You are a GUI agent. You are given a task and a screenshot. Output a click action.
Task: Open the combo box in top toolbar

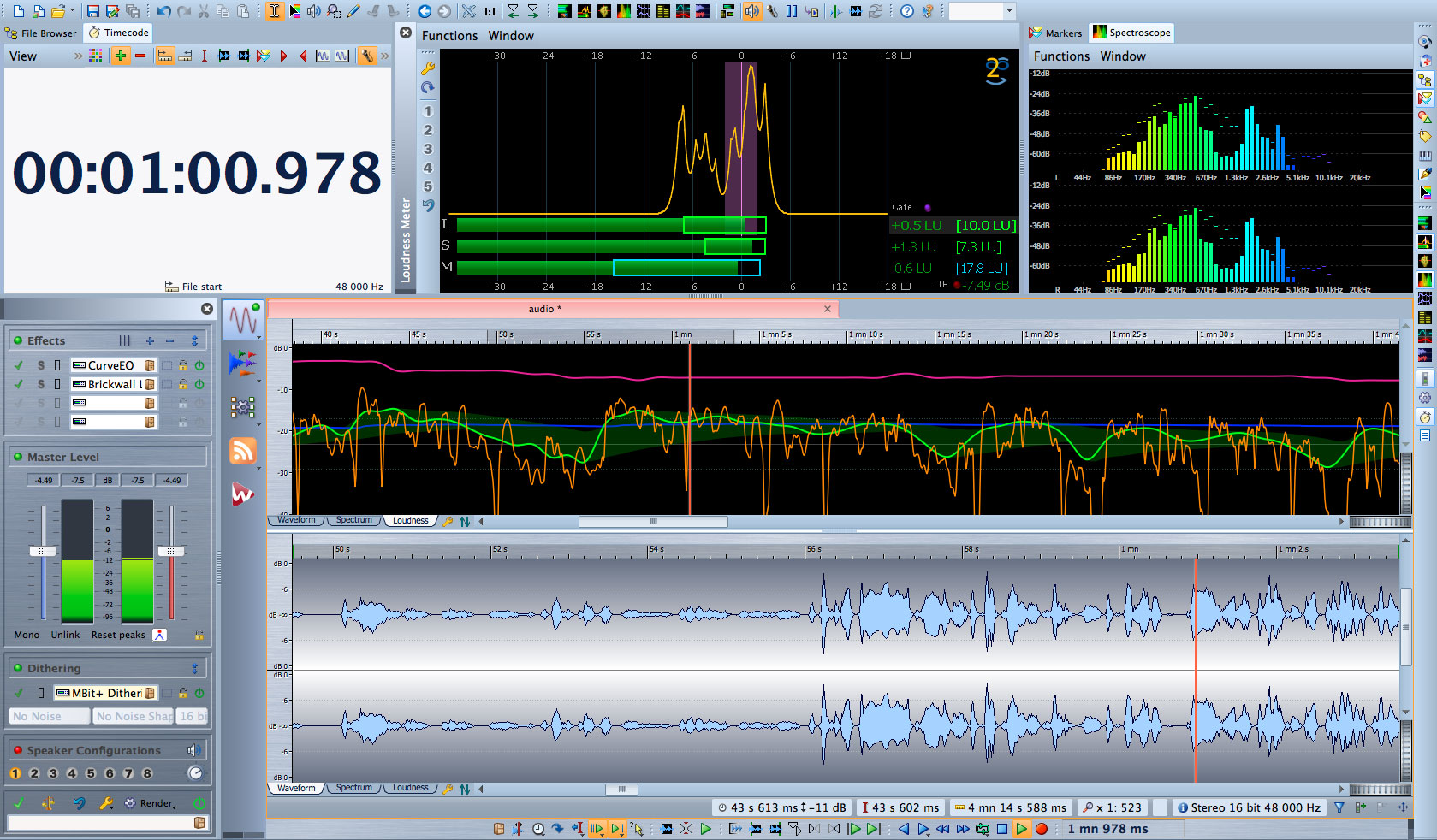pyautogui.click(x=982, y=11)
